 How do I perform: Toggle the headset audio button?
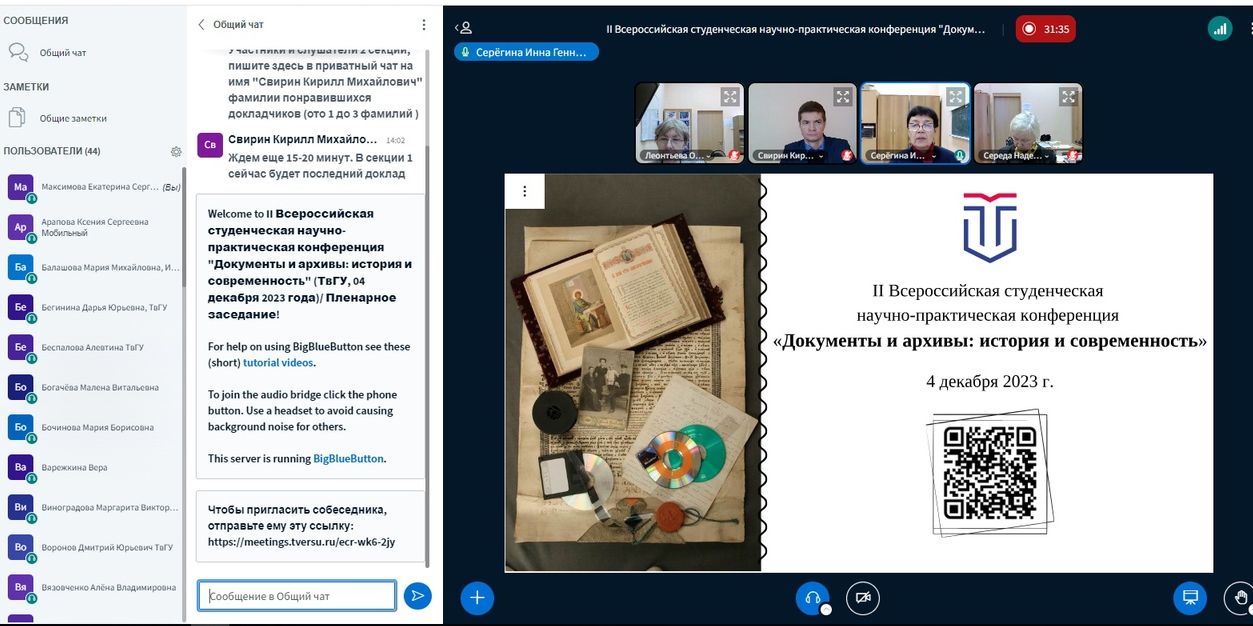tap(812, 597)
